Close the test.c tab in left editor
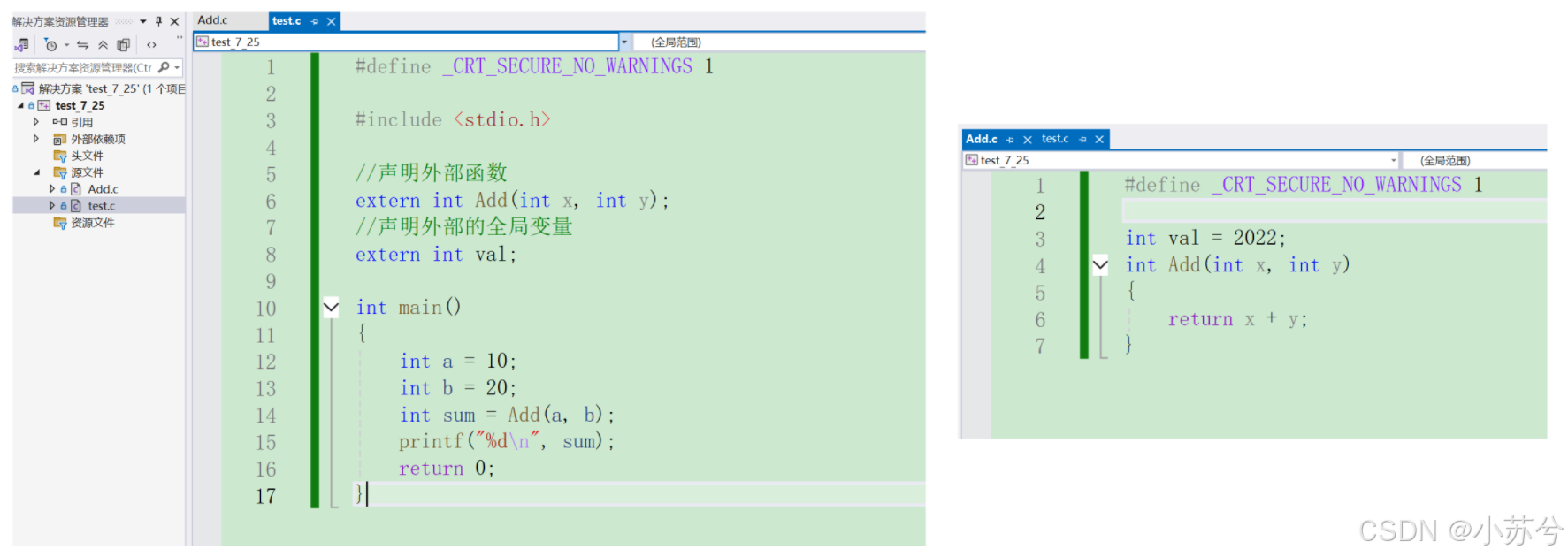Screen dimensions: 1568x557 [332, 21]
